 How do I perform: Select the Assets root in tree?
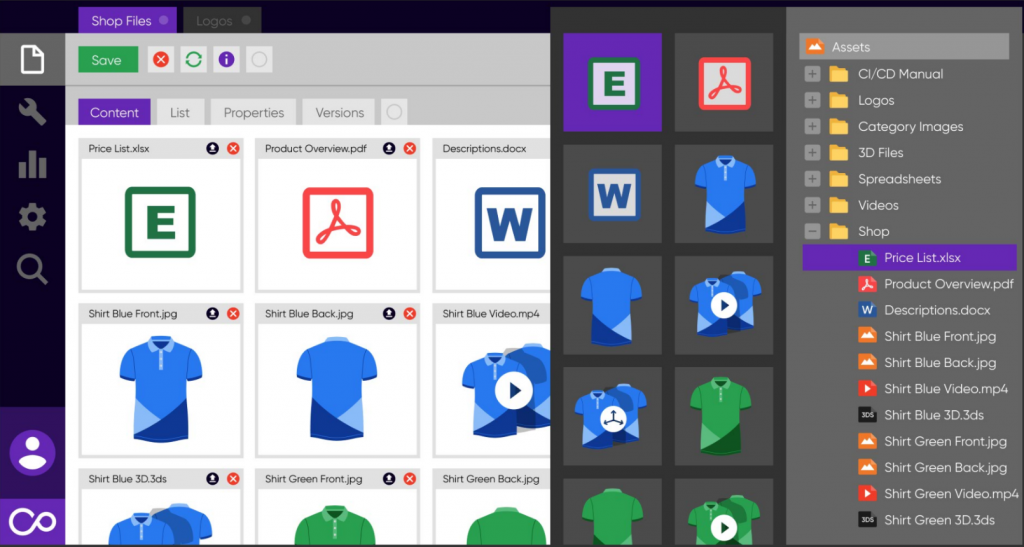tap(904, 47)
